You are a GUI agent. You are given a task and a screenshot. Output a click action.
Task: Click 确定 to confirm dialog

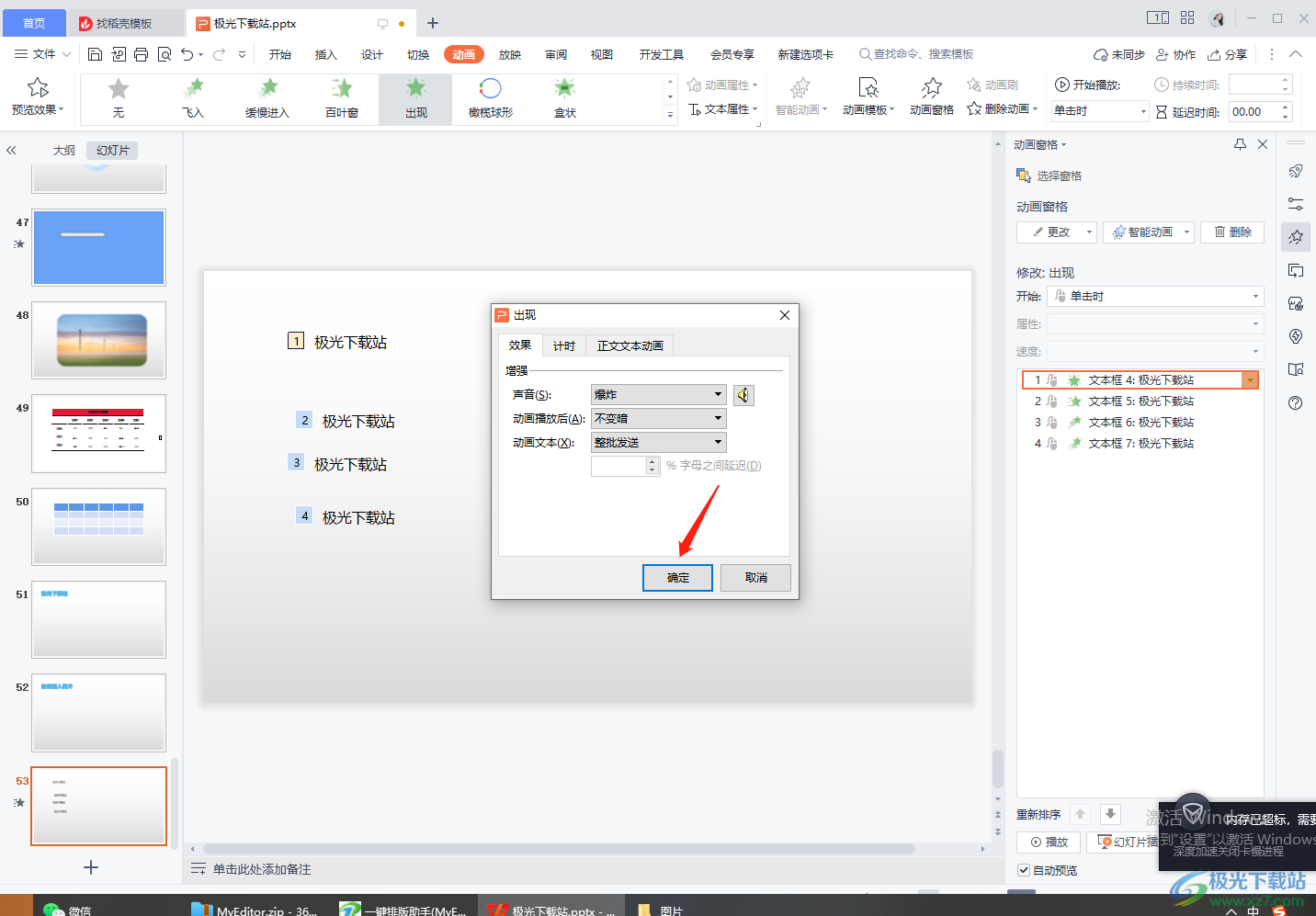pyautogui.click(x=677, y=578)
